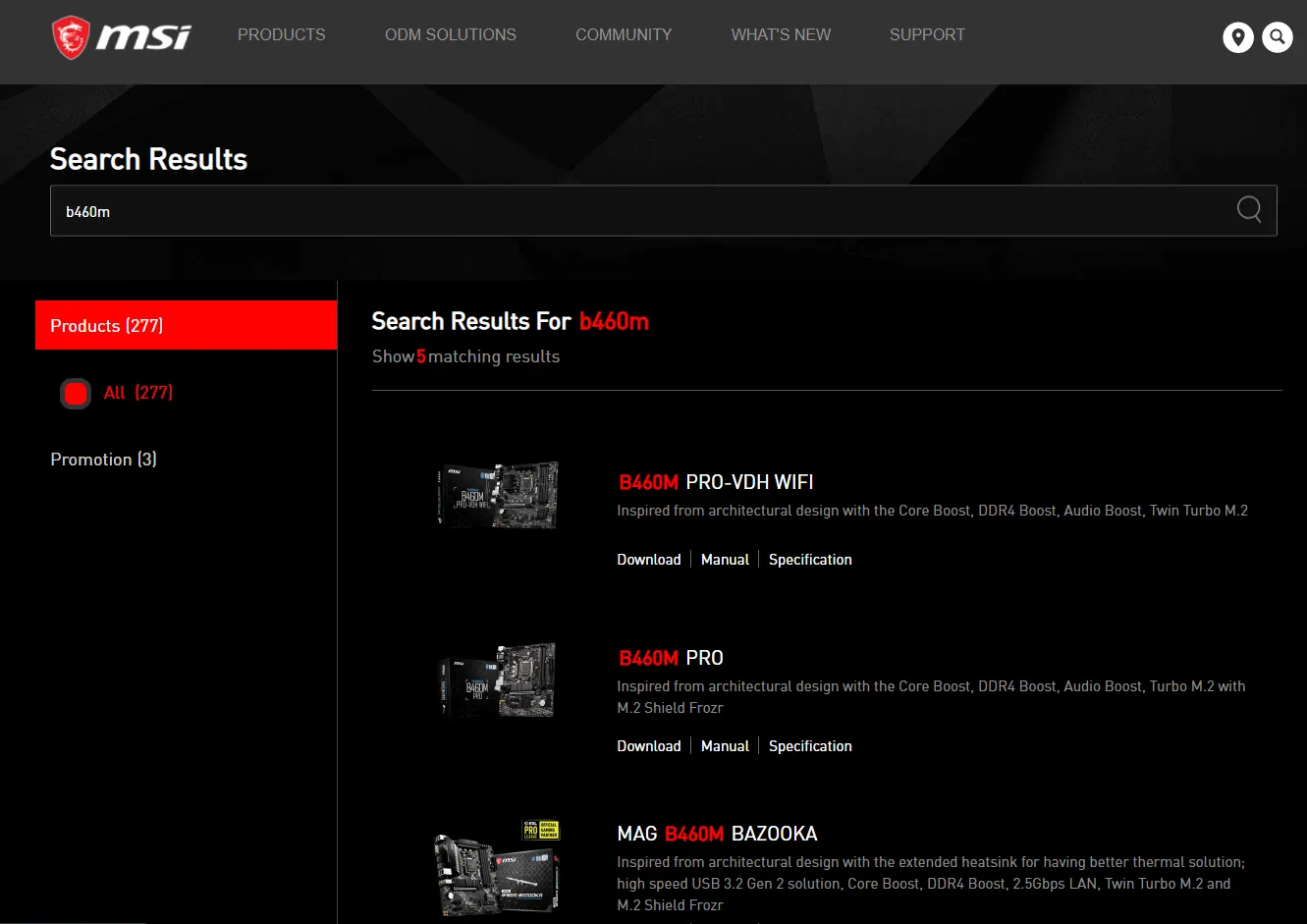
Task: Open the B460M PRO product title
Action: pos(671,658)
